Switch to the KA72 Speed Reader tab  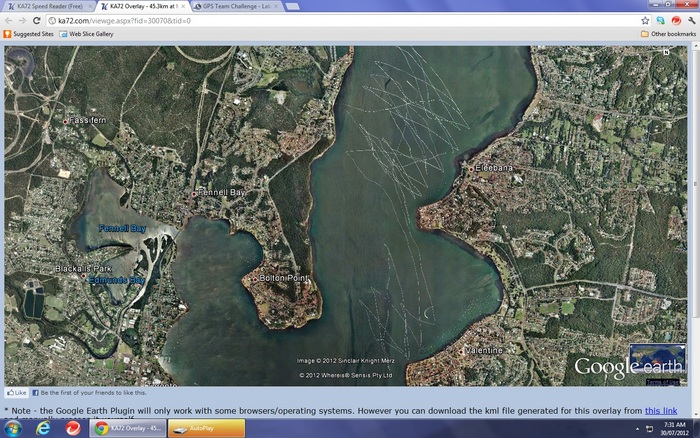tap(48, 6)
